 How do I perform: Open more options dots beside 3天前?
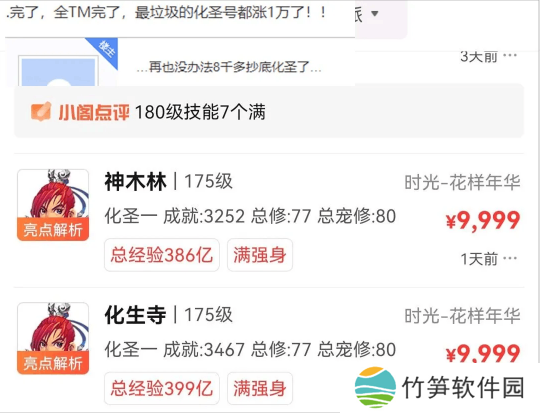510,55
